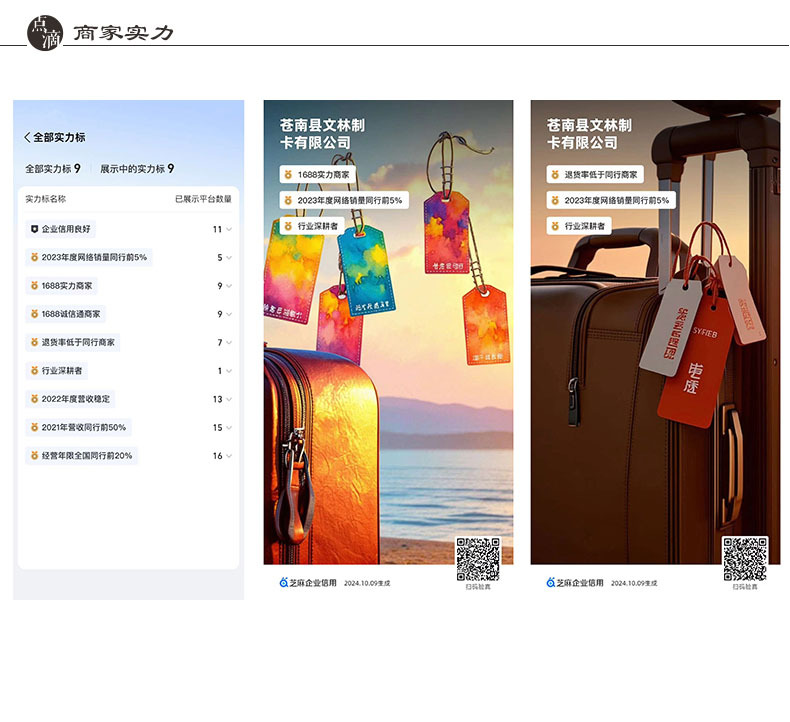Image resolution: width=790 pixels, height=722 pixels.
Task: Select the 2021年营收同行前50% badge
Action: [x=78, y=427]
